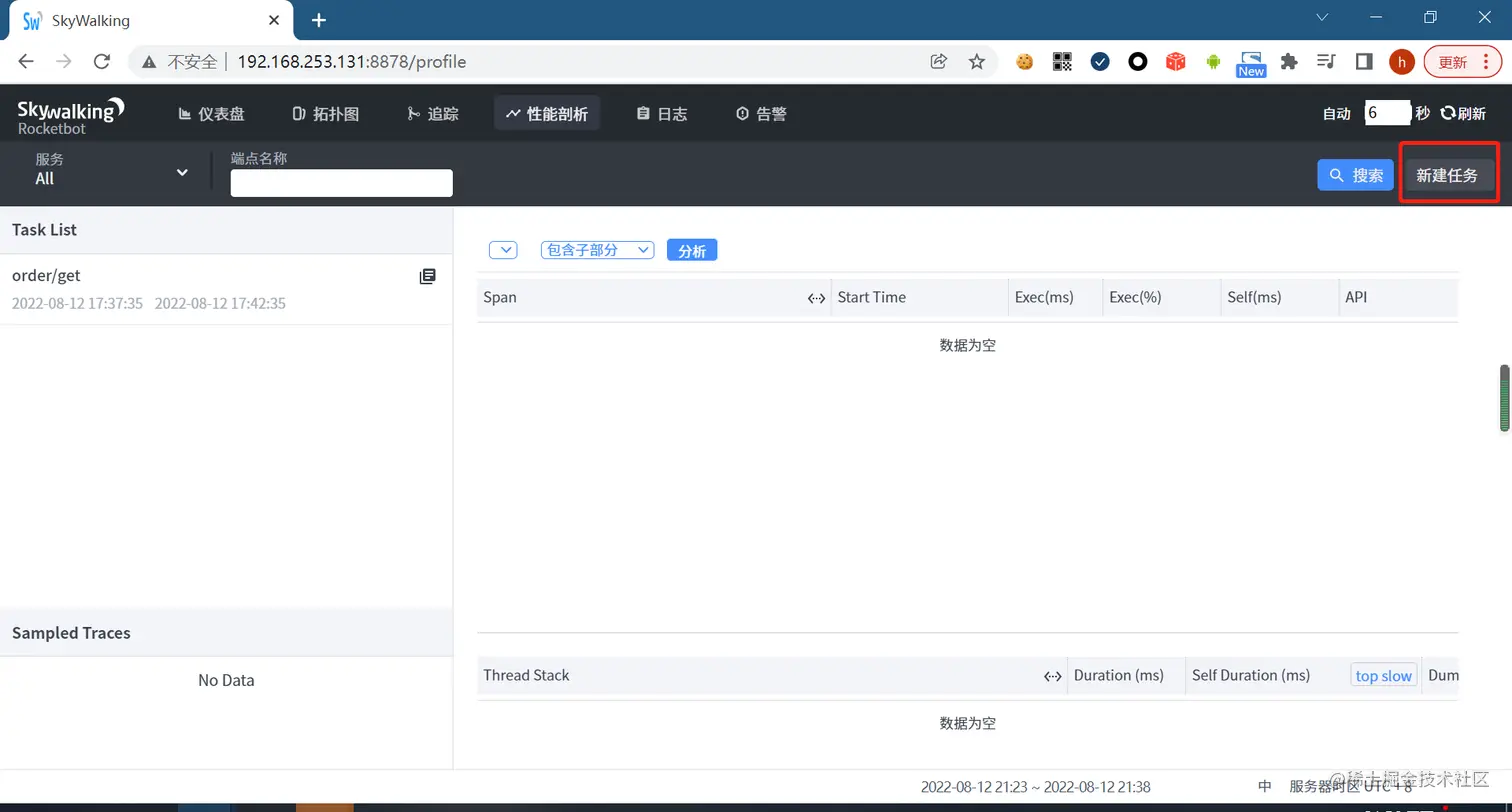Click the 搜索 search button
This screenshot has width=1512, height=812.
click(x=1355, y=175)
